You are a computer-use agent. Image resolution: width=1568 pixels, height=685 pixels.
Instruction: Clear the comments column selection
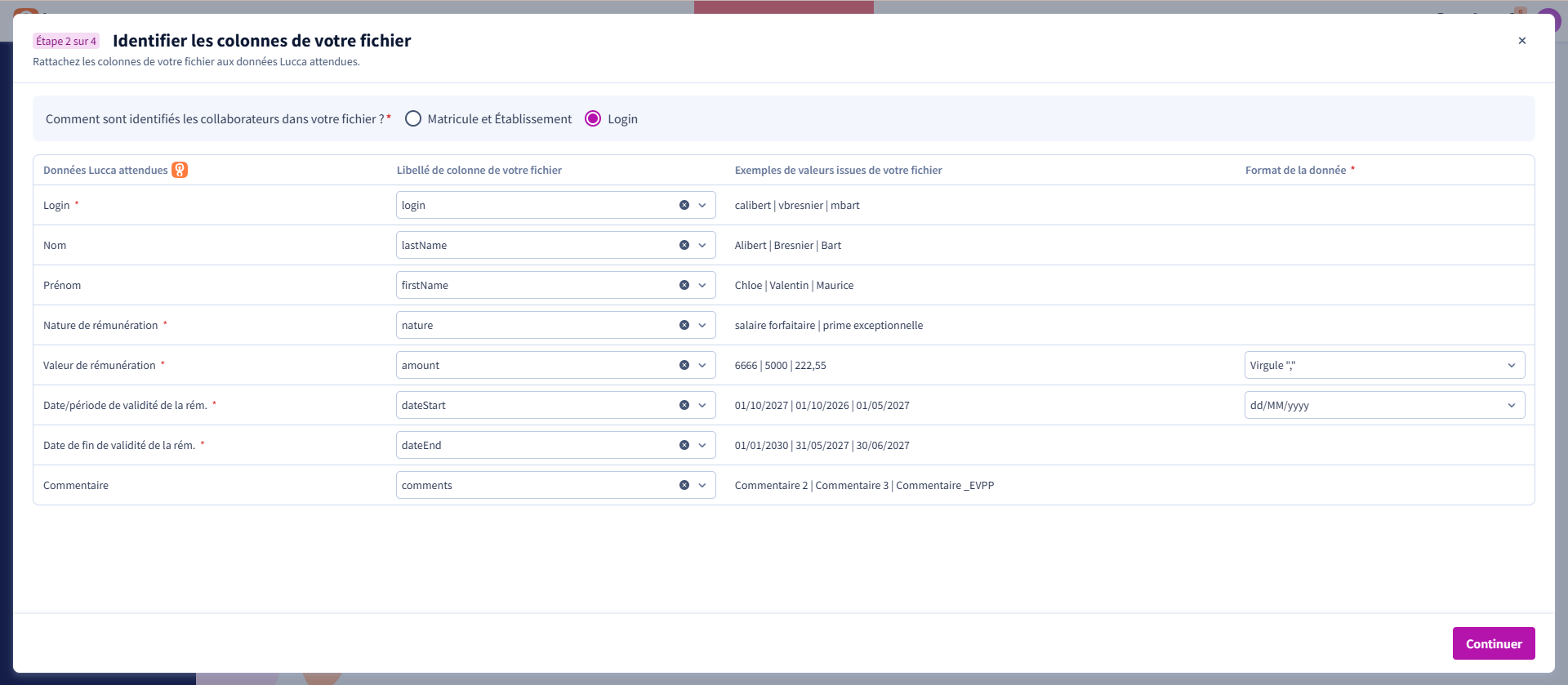pos(684,485)
